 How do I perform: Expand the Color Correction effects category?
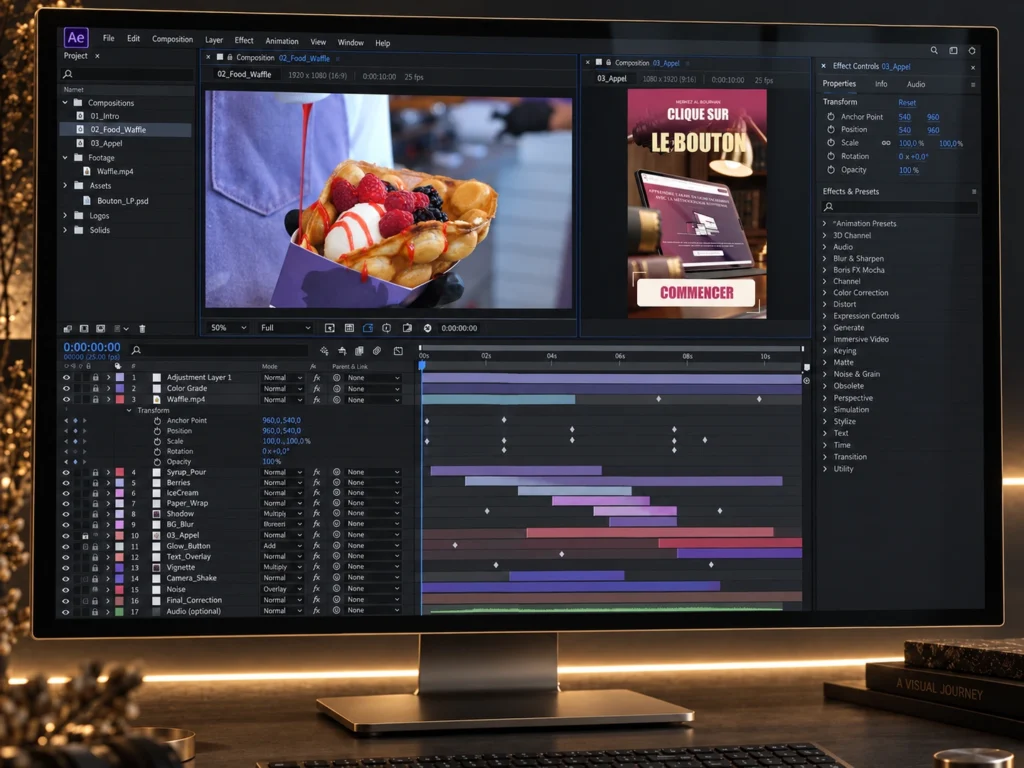(825, 293)
